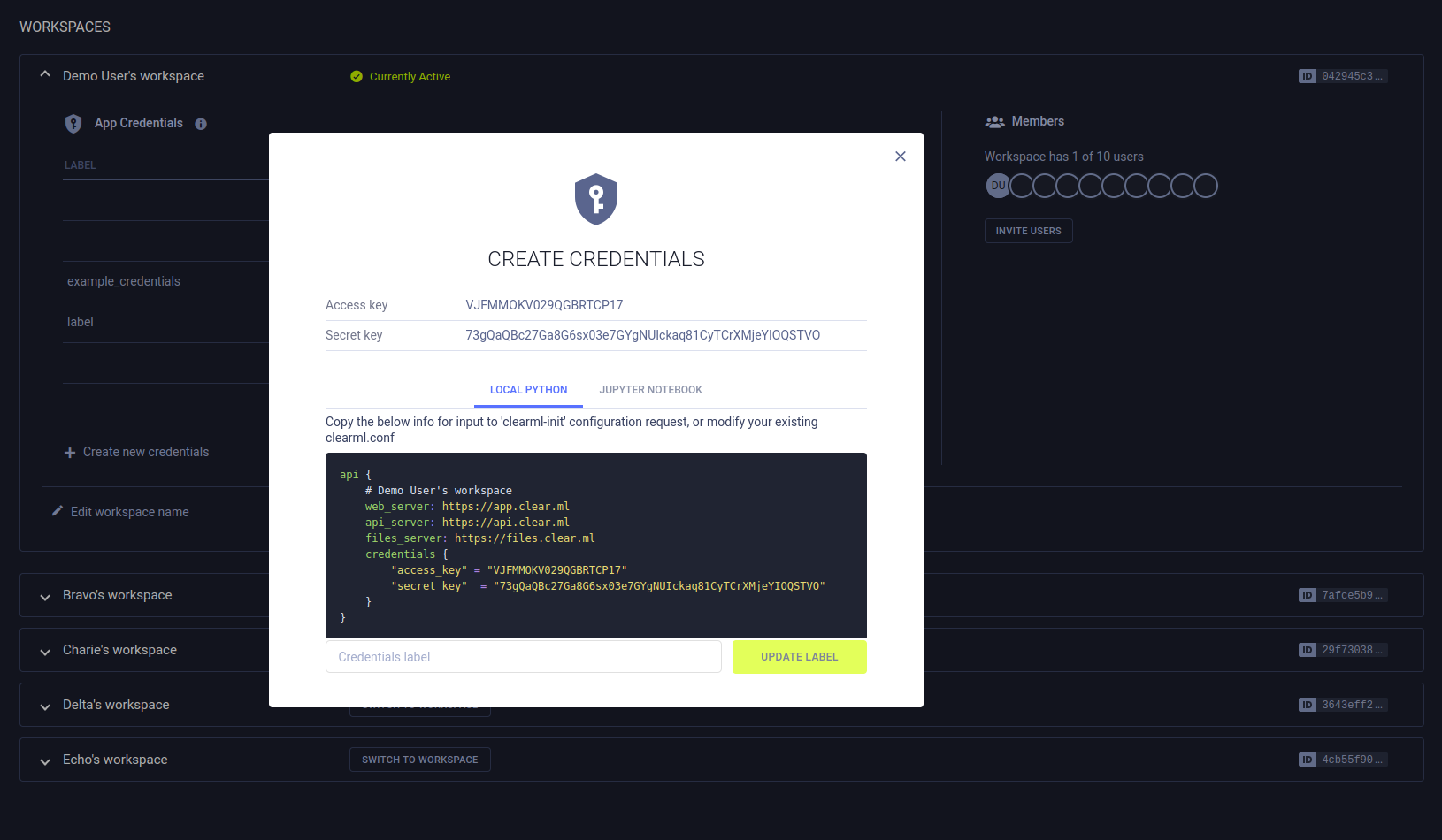Click Echo's workspace ID badge
This screenshot has width=1442, height=840.
point(1342,760)
